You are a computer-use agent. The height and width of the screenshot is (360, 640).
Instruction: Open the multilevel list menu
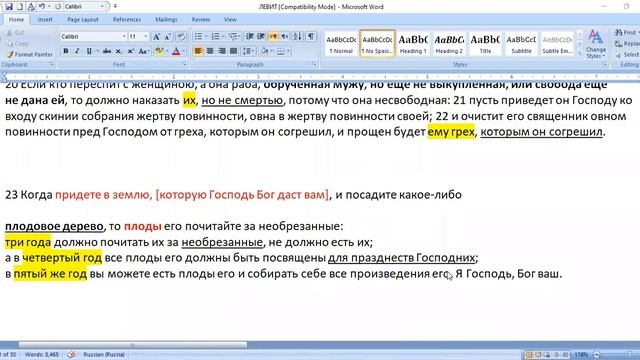tap(233, 37)
